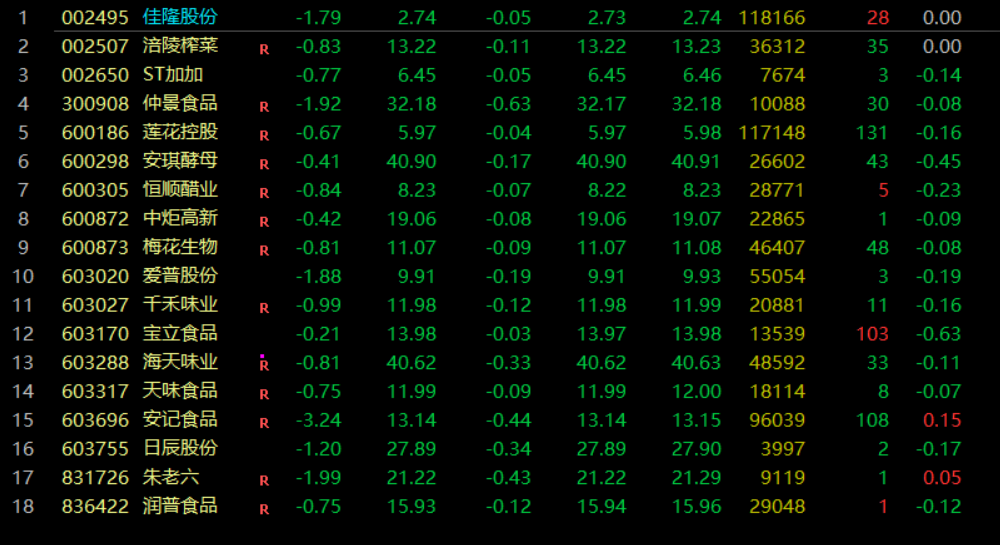The width and height of the screenshot is (1000, 545).
Task: Click stock code 603755
Action: [x=95, y=449]
